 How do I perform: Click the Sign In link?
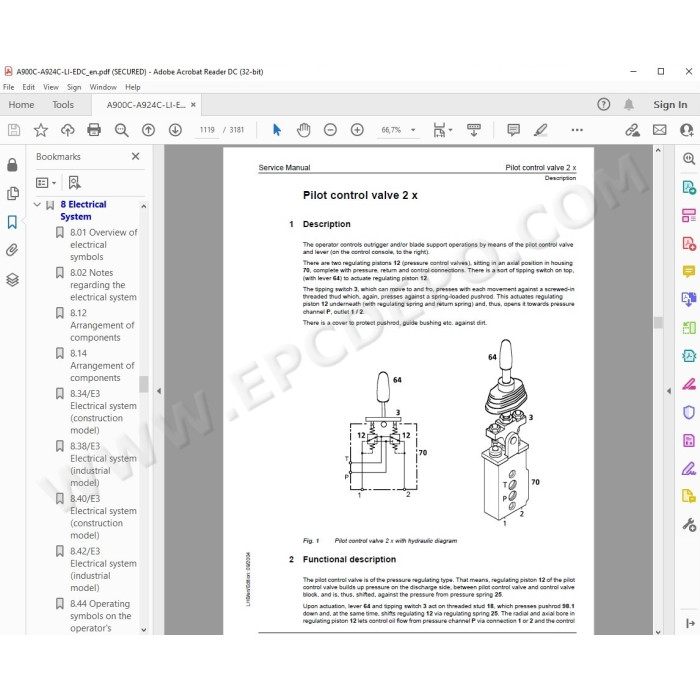[670, 104]
